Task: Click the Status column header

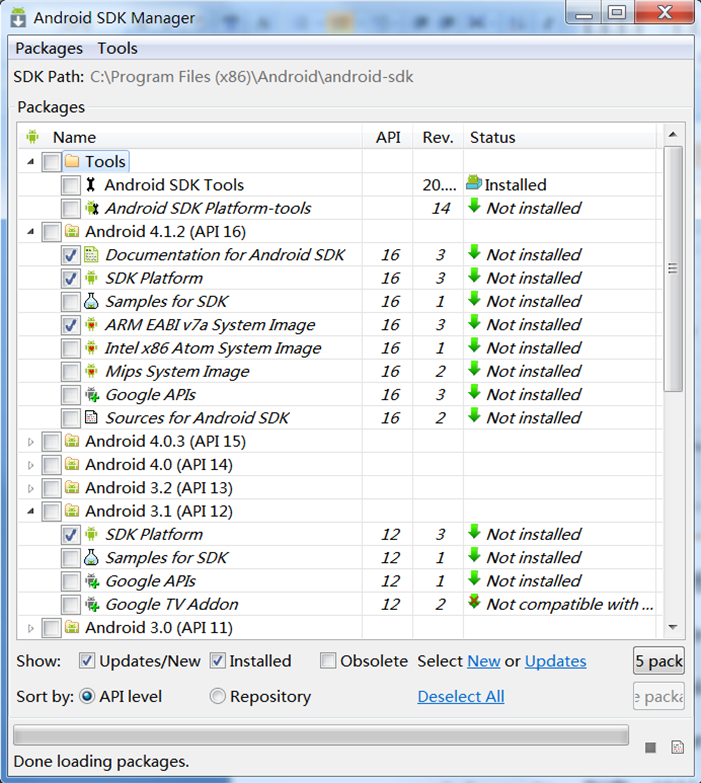Action: (x=560, y=136)
